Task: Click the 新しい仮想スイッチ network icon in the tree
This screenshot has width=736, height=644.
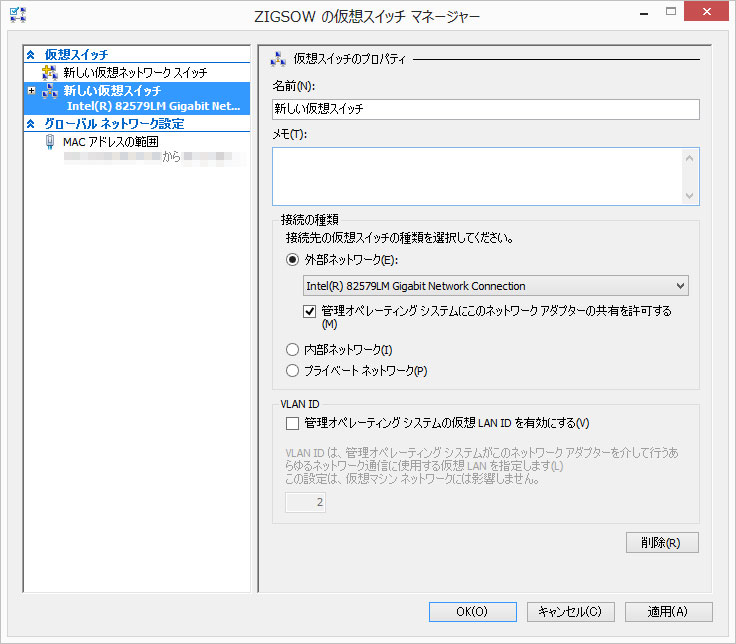Action: (x=50, y=91)
